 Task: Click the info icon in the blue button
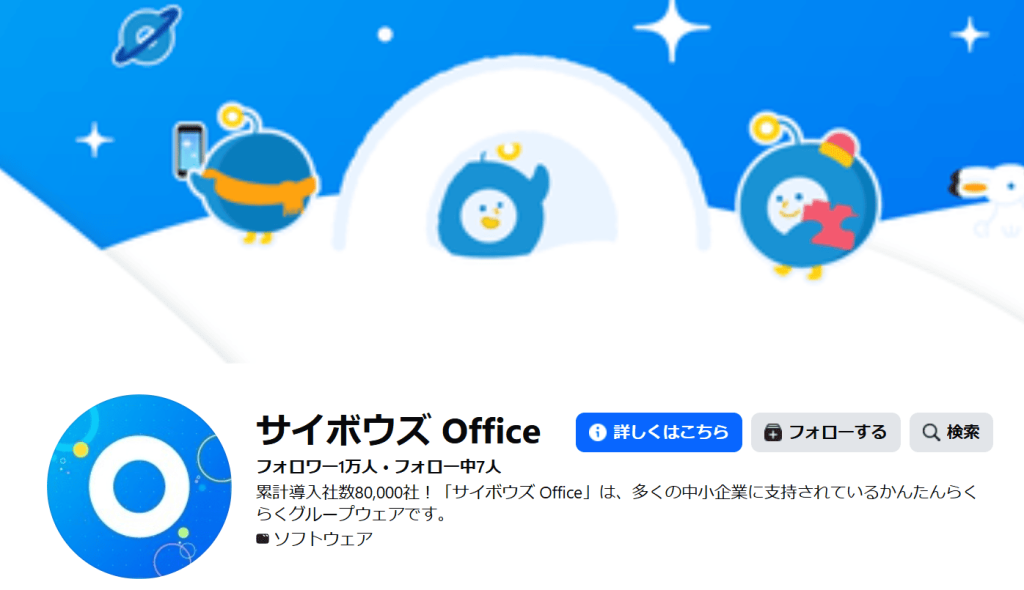(x=597, y=433)
